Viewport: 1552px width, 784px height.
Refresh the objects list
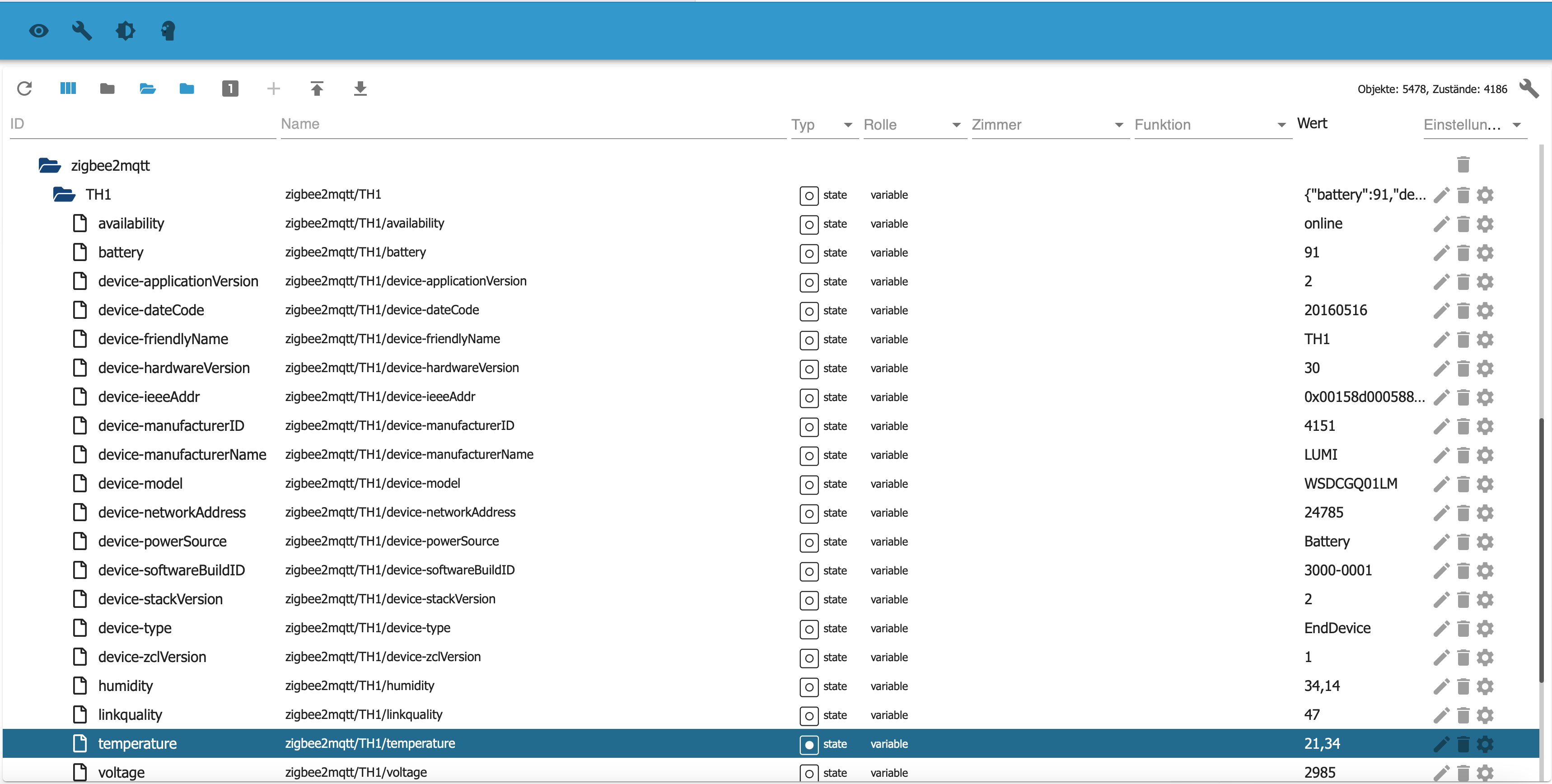point(25,89)
